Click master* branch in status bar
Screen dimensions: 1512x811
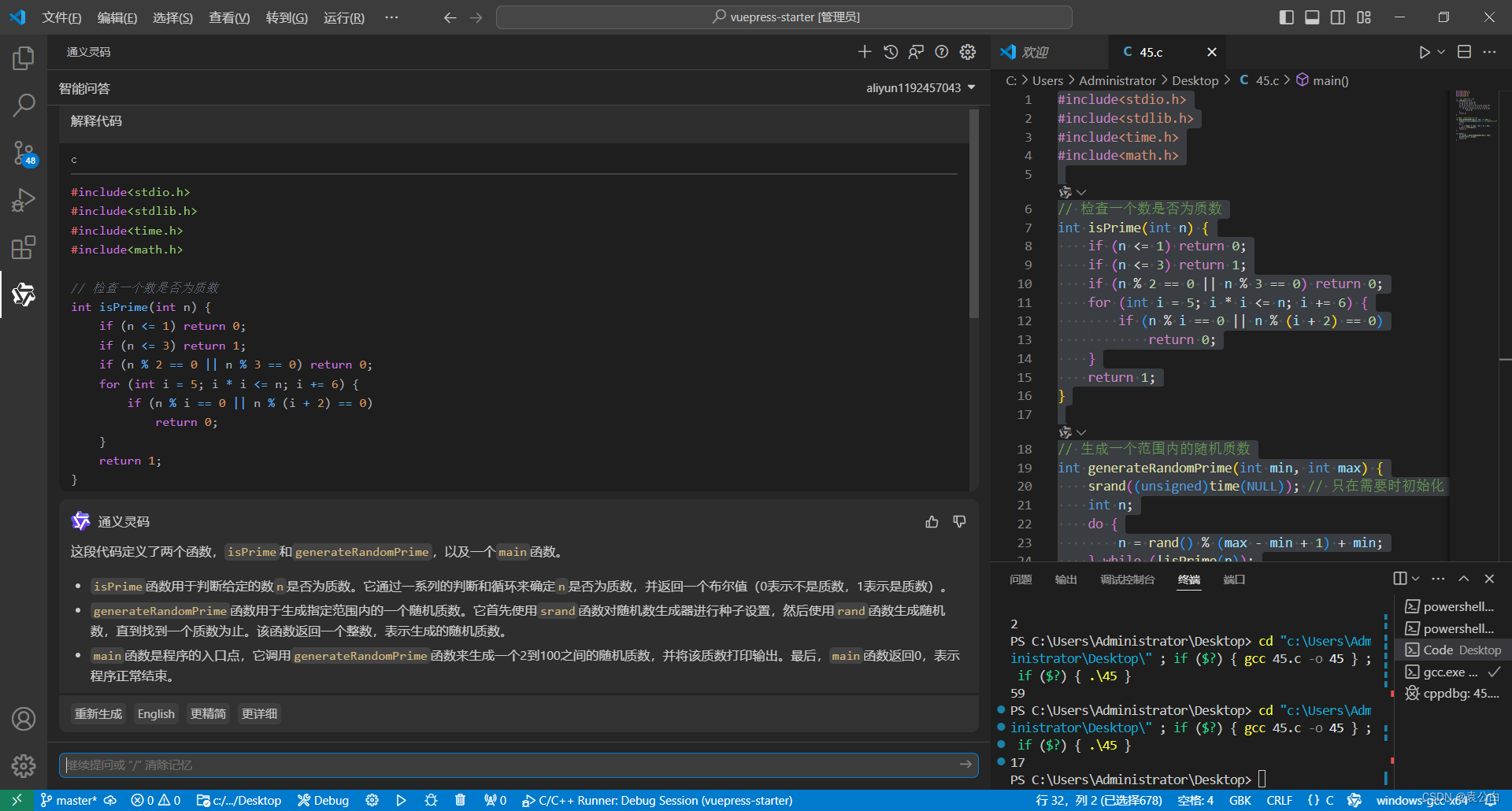69,800
